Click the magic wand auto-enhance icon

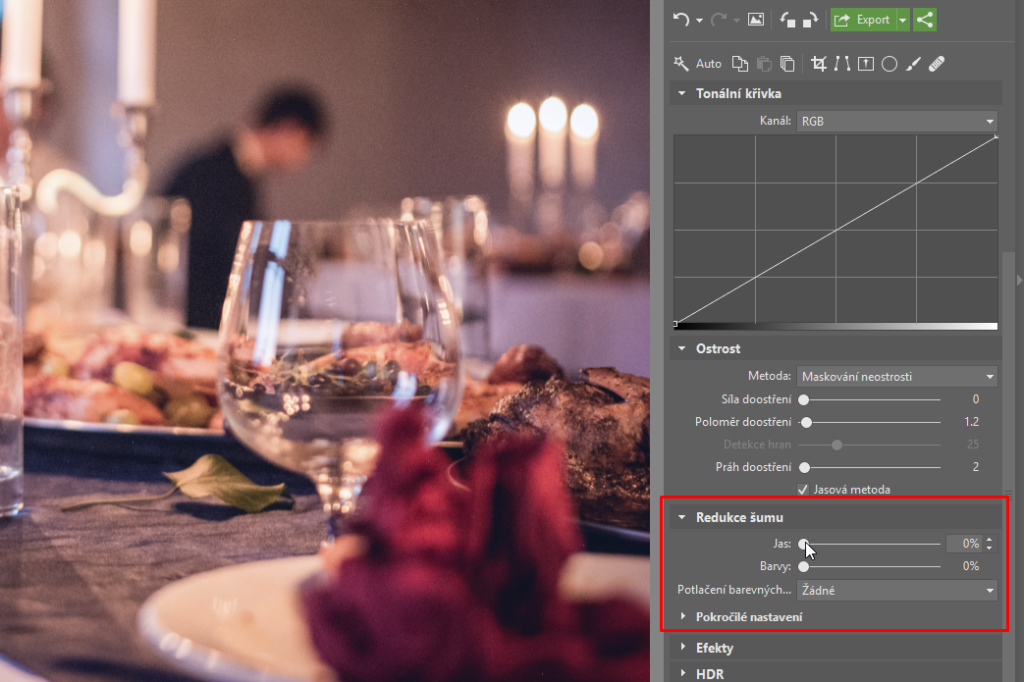[680, 63]
